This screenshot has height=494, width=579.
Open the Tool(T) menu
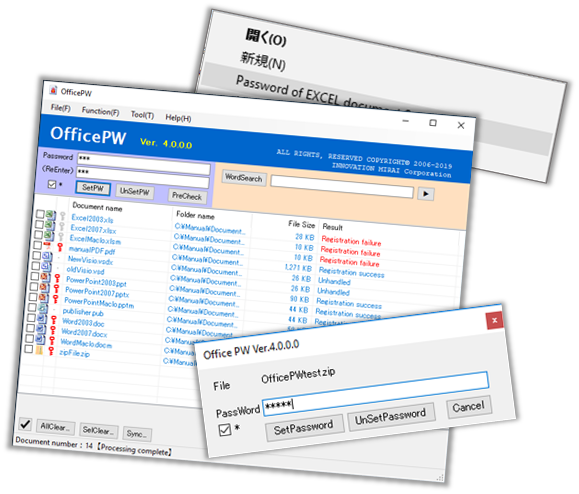(142, 115)
